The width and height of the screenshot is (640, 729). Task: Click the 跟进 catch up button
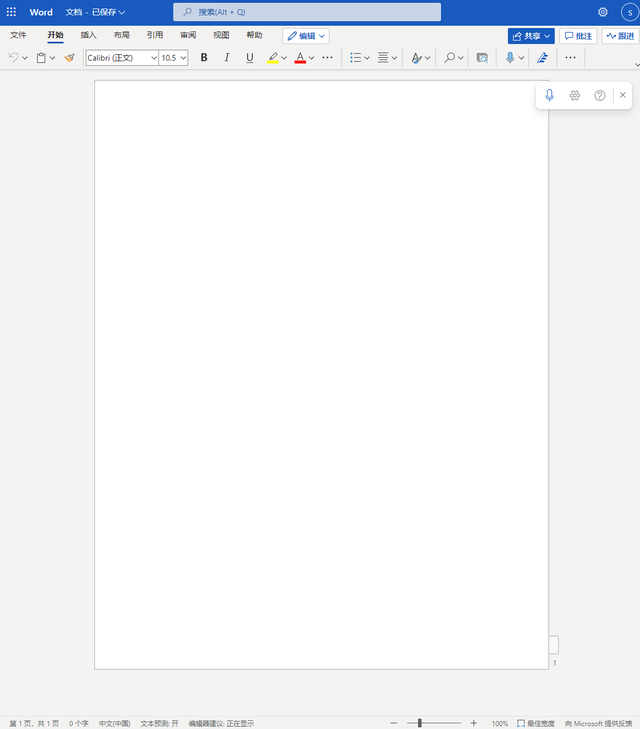tap(620, 36)
